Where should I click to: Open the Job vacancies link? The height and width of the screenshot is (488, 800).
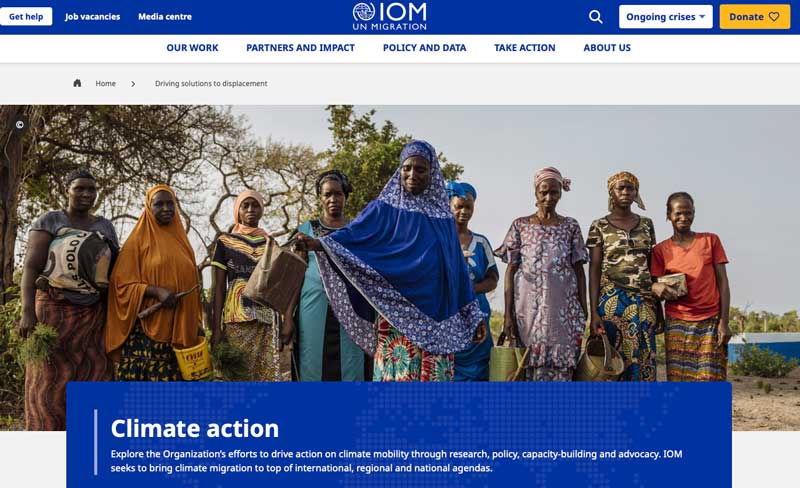coord(92,17)
